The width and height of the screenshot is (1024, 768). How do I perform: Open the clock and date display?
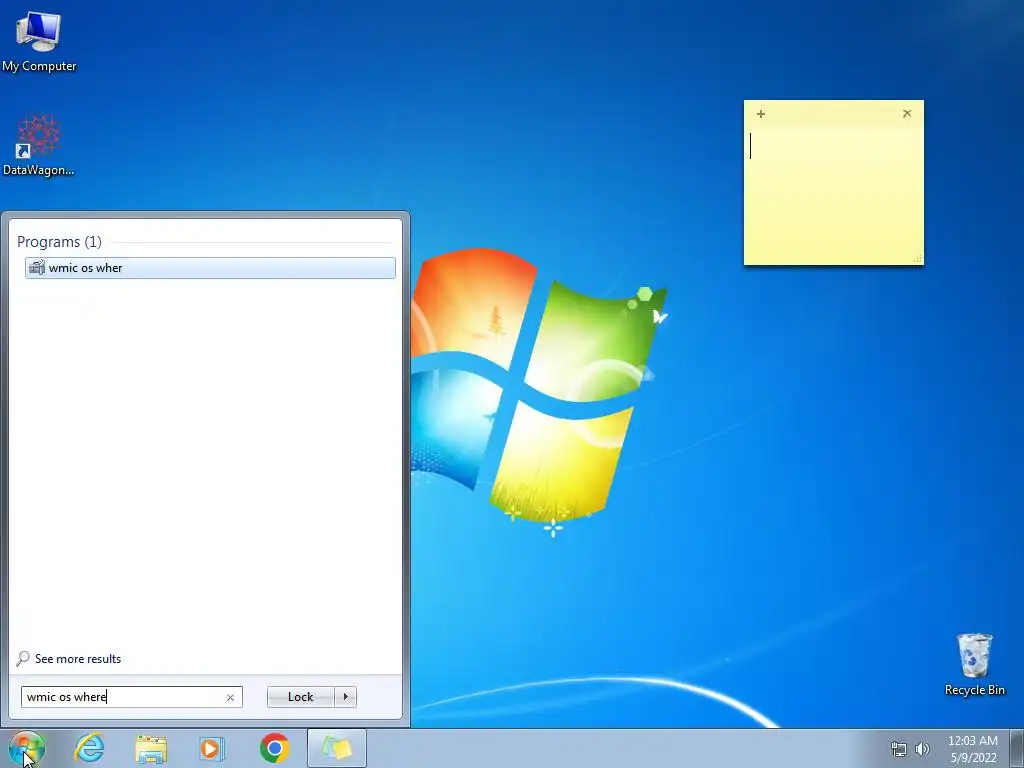click(972, 749)
